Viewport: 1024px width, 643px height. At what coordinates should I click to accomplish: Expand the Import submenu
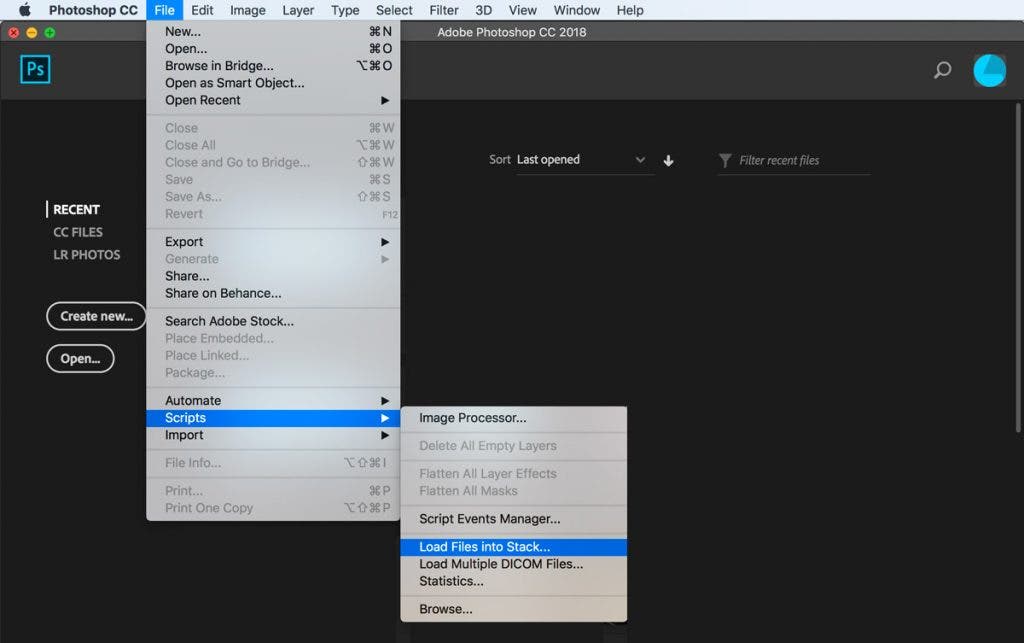(x=185, y=435)
